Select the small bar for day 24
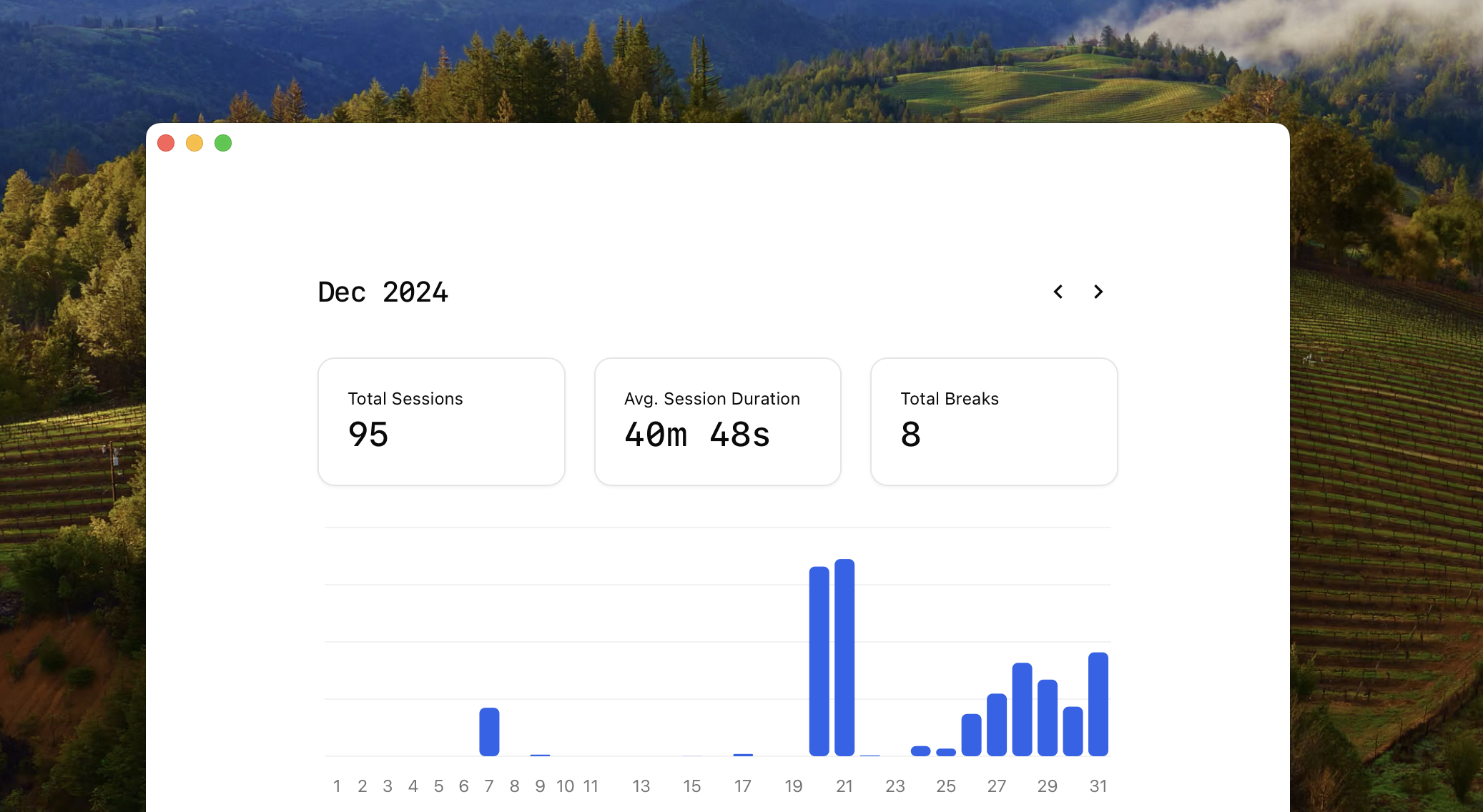This screenshot has width=1483, height=812. click(x=921, y=751)
